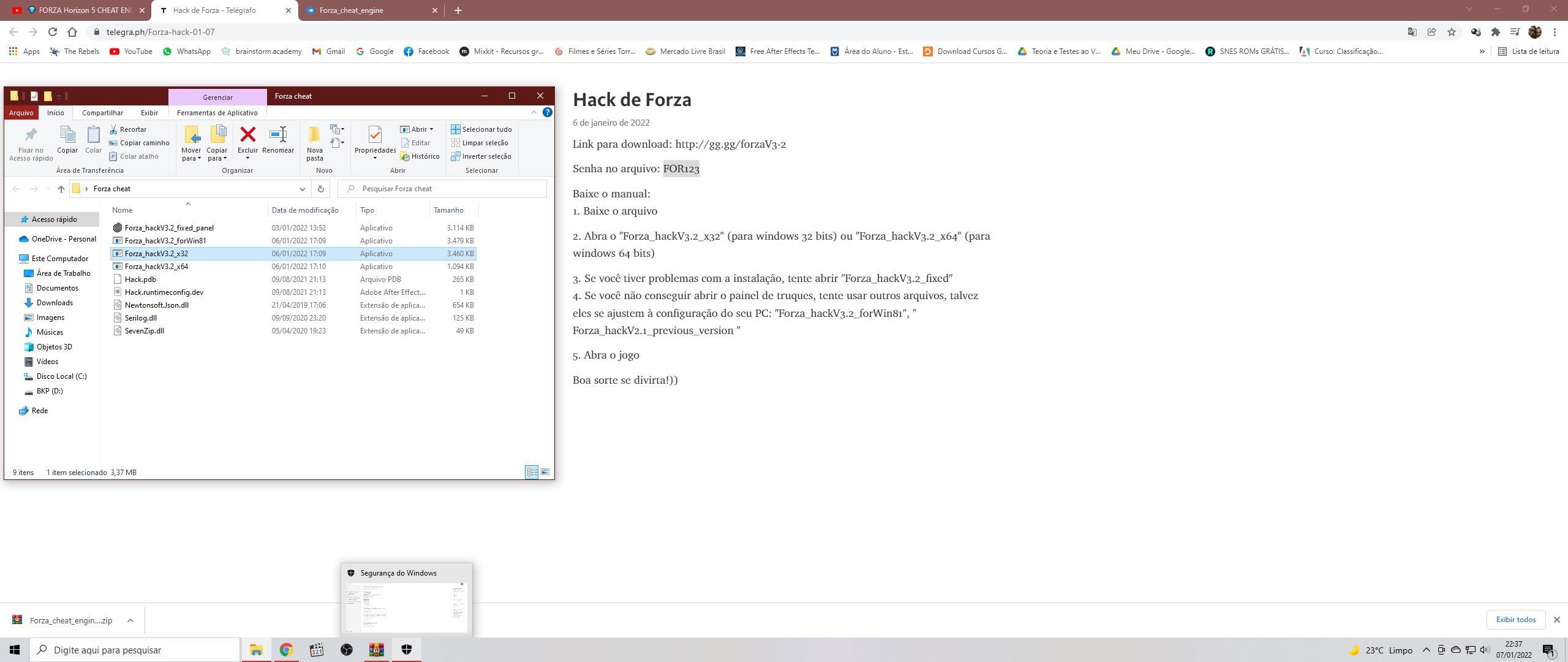Click the Exibir todos downloads button
The width and height of the screenshot is (1568, 662).
pyautogui.click(x=1515, y=620)
